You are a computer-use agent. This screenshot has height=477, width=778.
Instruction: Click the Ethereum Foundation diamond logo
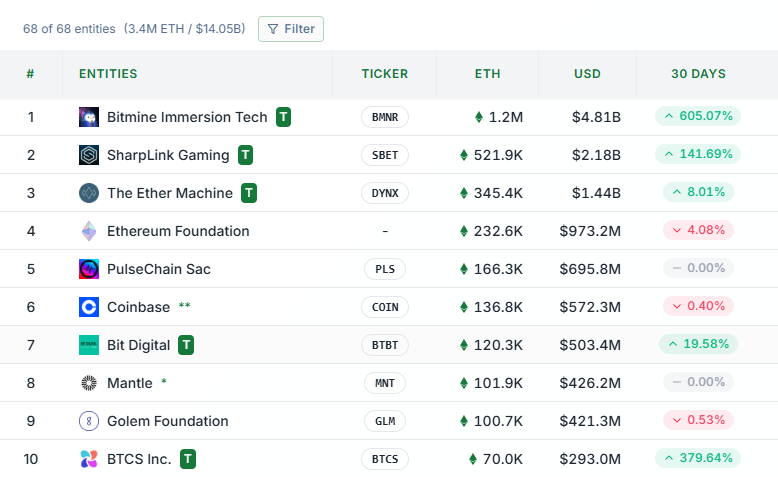(89, 231)
